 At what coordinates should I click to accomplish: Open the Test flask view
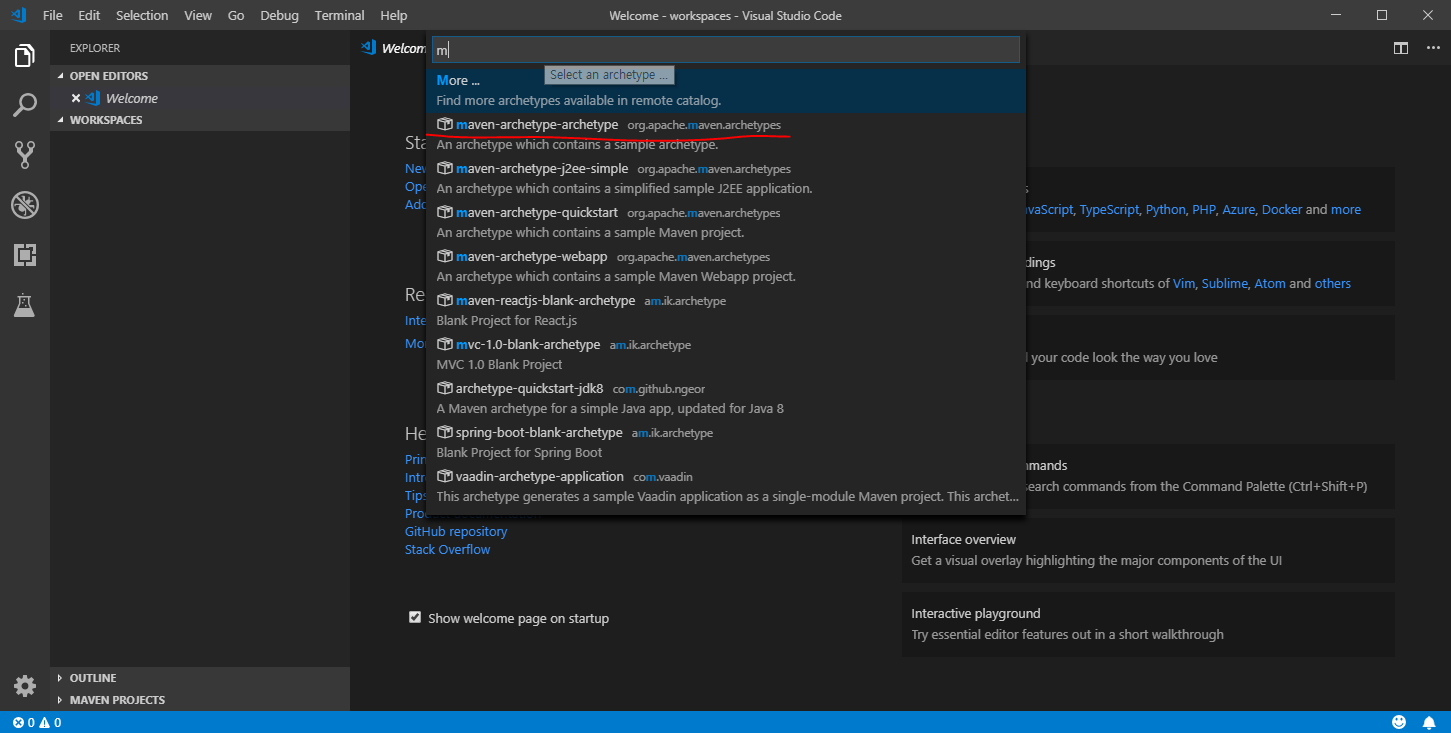pos(25,306)
